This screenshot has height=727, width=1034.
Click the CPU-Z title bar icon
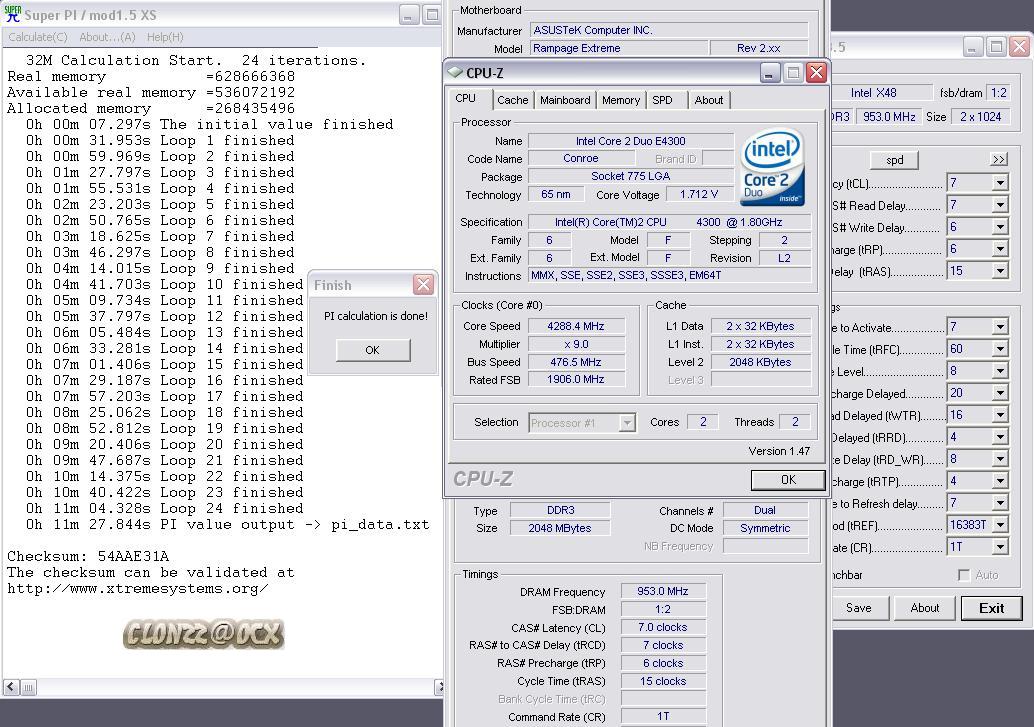(455, 72)
